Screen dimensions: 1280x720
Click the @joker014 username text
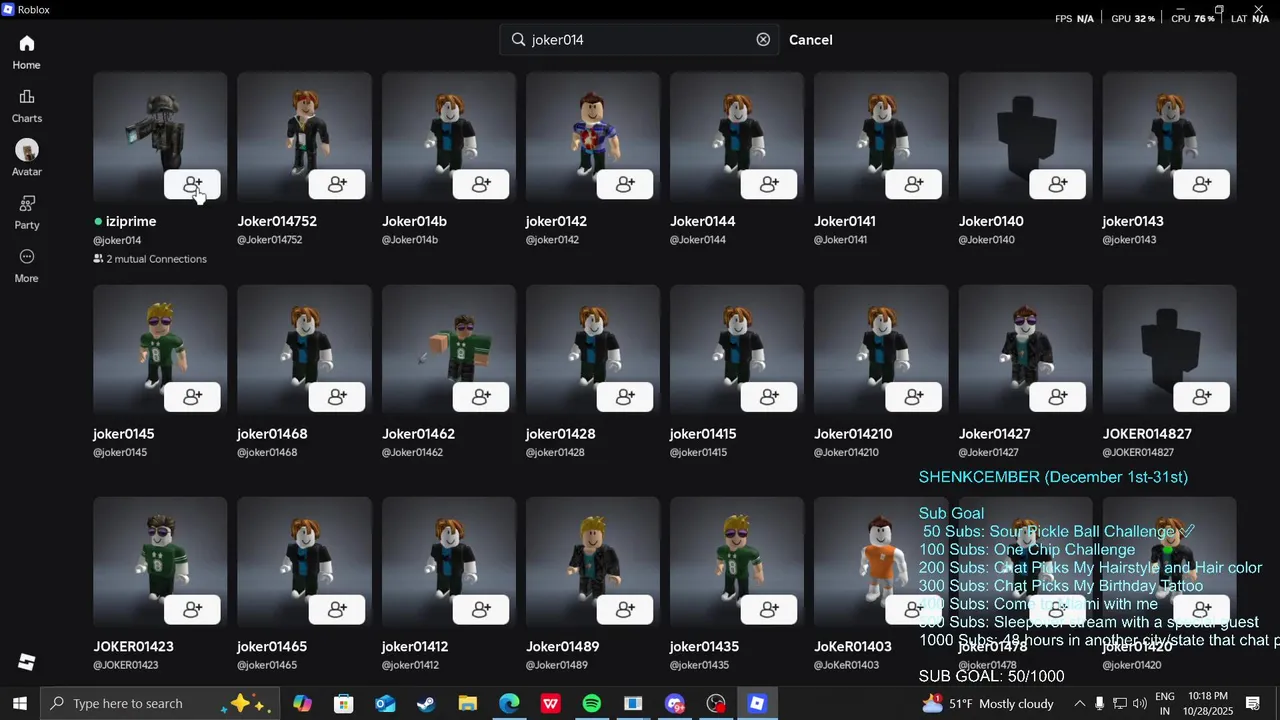[x=117, y=240]
